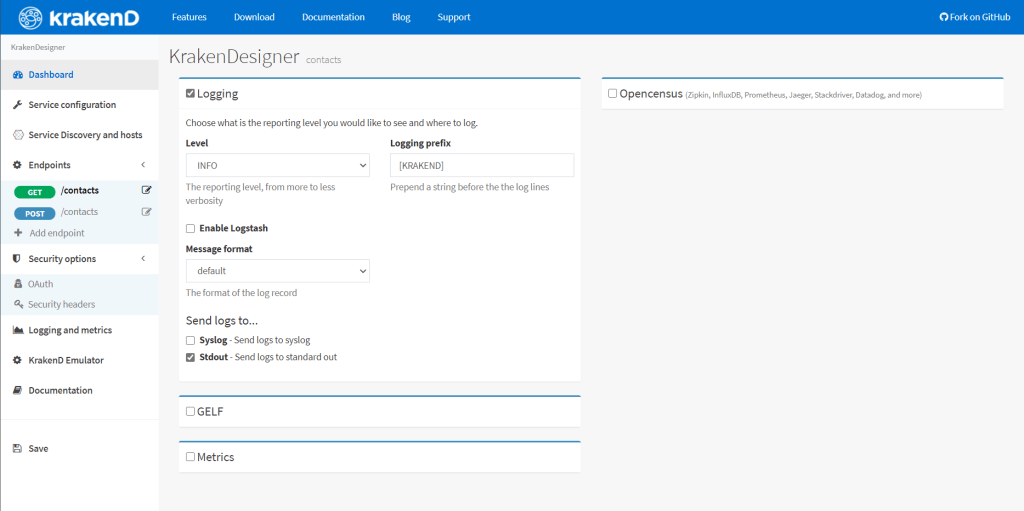Click the green GET method badge
The height and width of the screenshot is (511, 1024).
tap(35, 192)
